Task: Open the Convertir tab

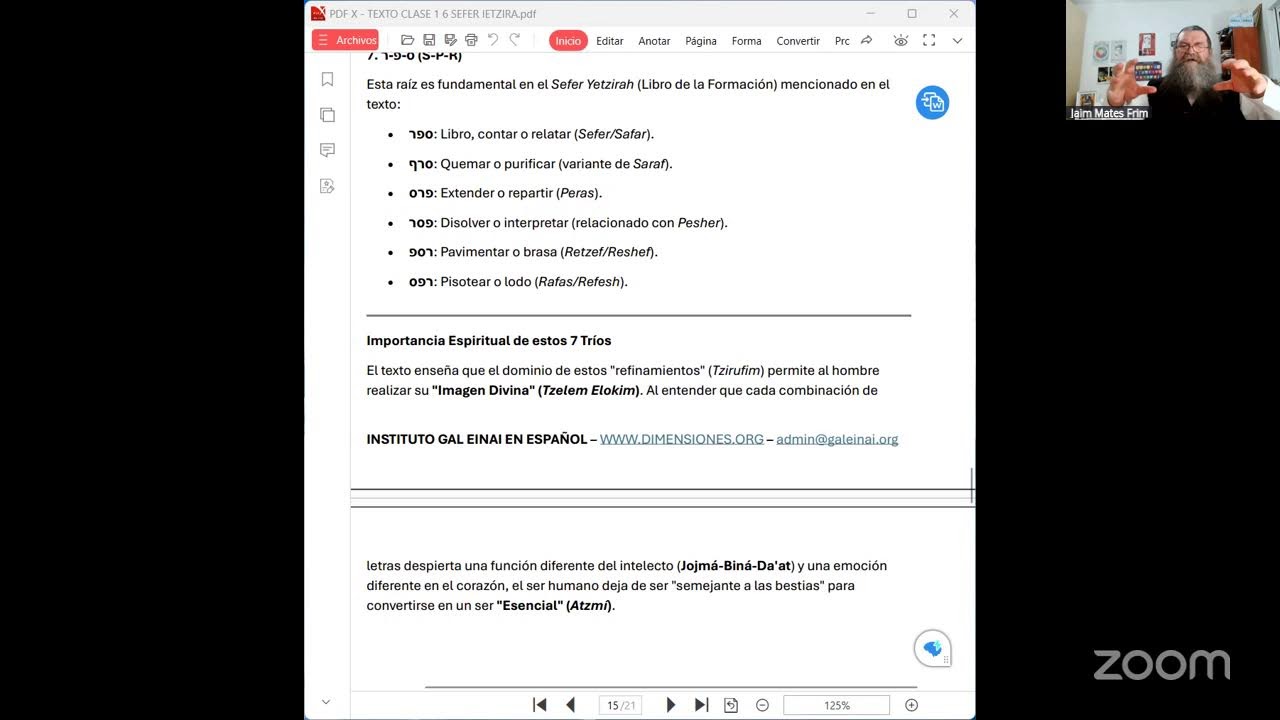Action: click(x=798, y=41)
